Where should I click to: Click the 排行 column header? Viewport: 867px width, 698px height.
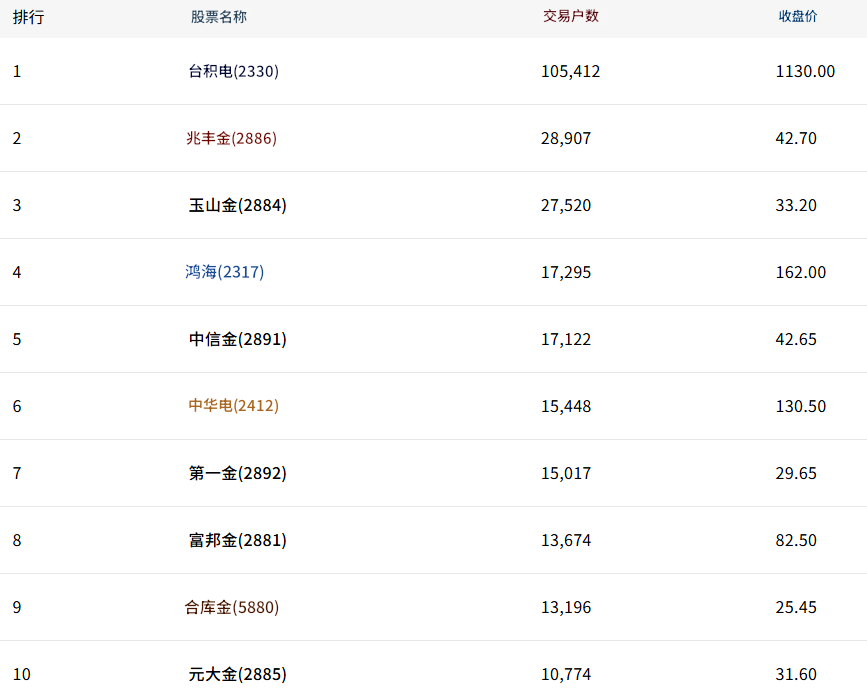(28, 17)
